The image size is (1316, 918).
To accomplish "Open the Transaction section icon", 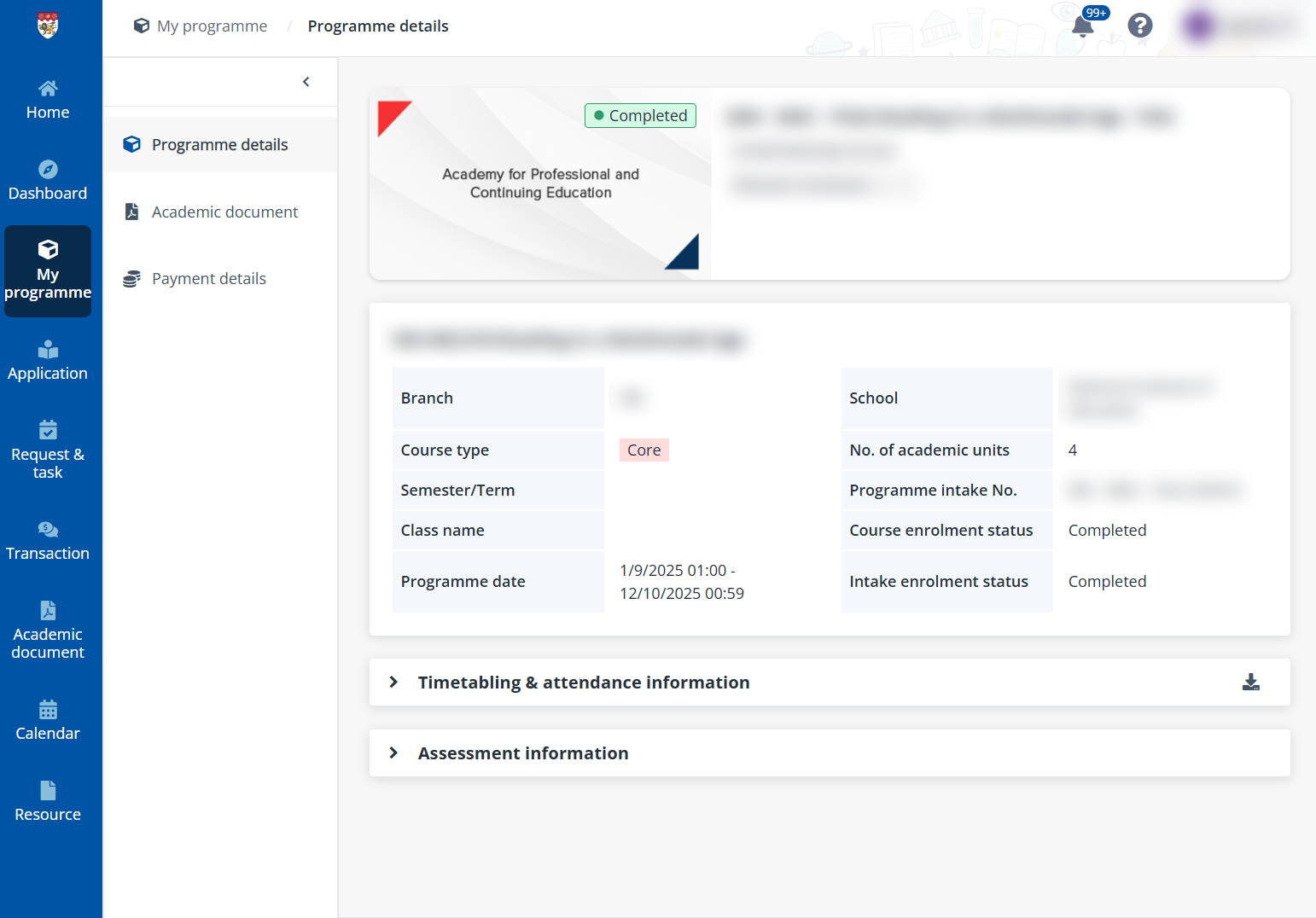I will click(x=48, y=530).
